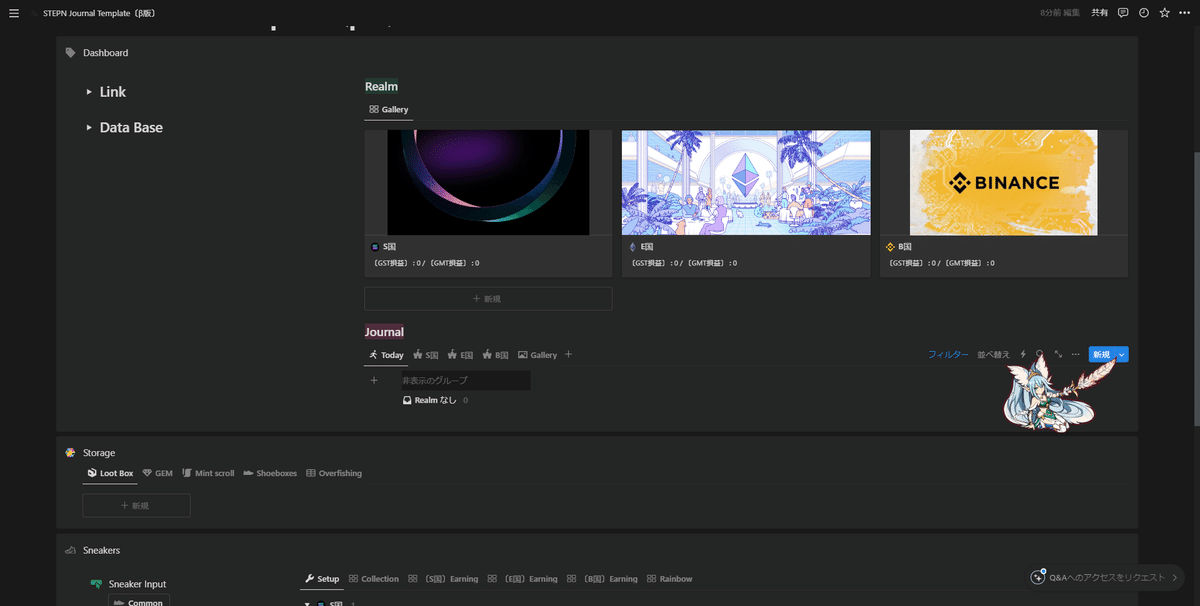Click the S国 card Solana icon

[x=375, y=246]
